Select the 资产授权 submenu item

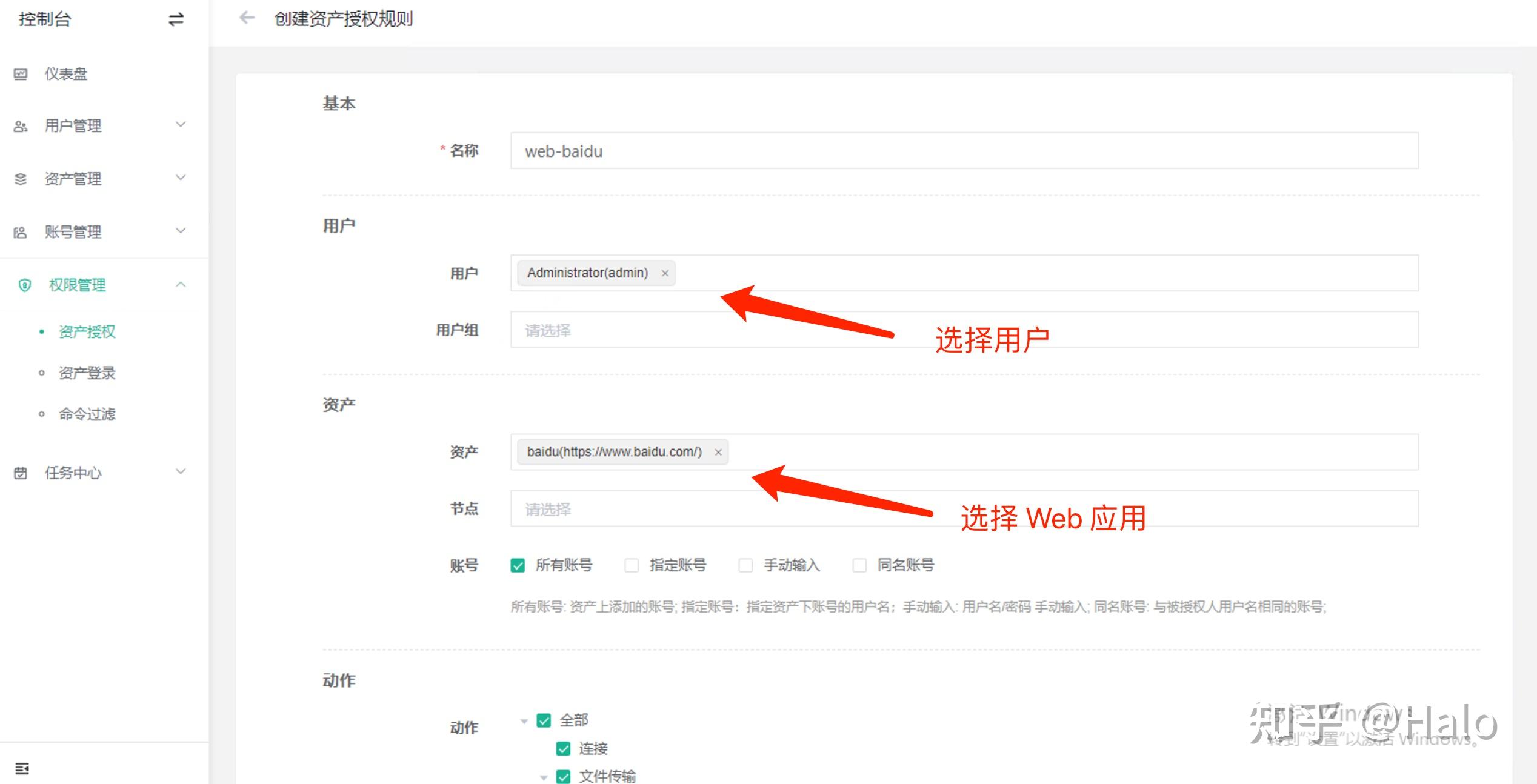click(x=87, y=332)
